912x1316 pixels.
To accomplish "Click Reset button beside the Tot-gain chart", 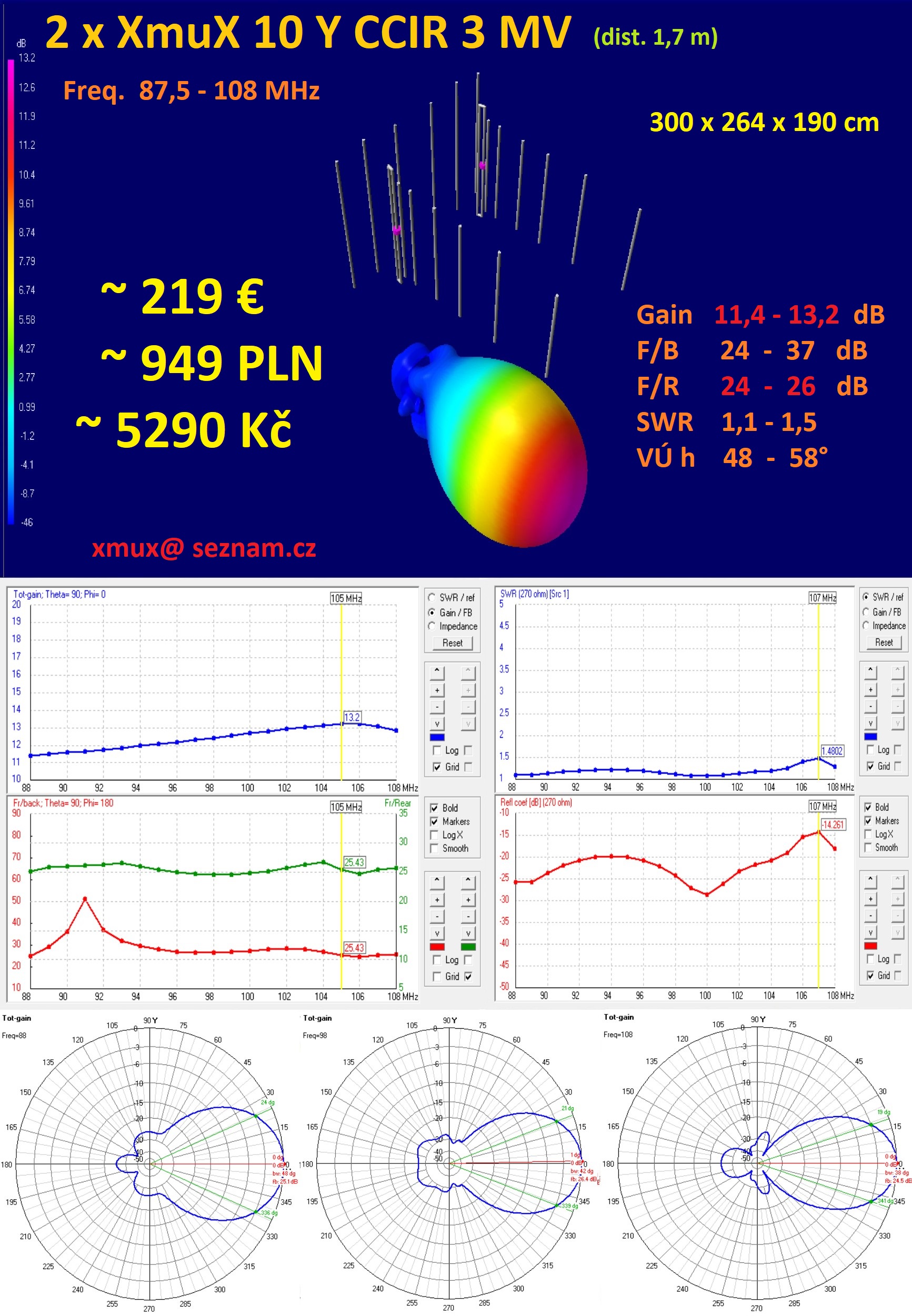I will 452,642.
